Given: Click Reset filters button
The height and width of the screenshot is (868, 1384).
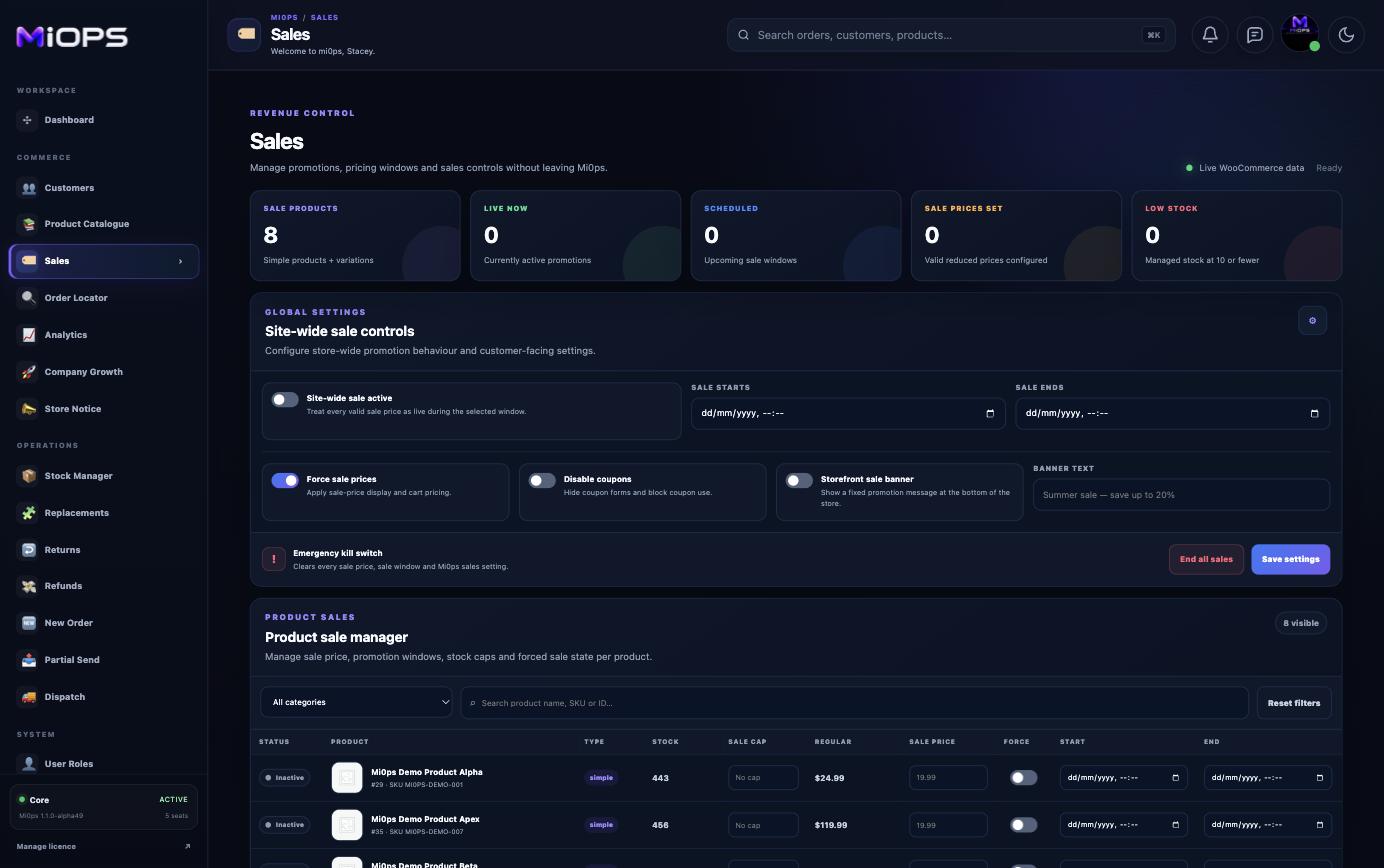Looking at the screenshot, I should click(1293, 703).
